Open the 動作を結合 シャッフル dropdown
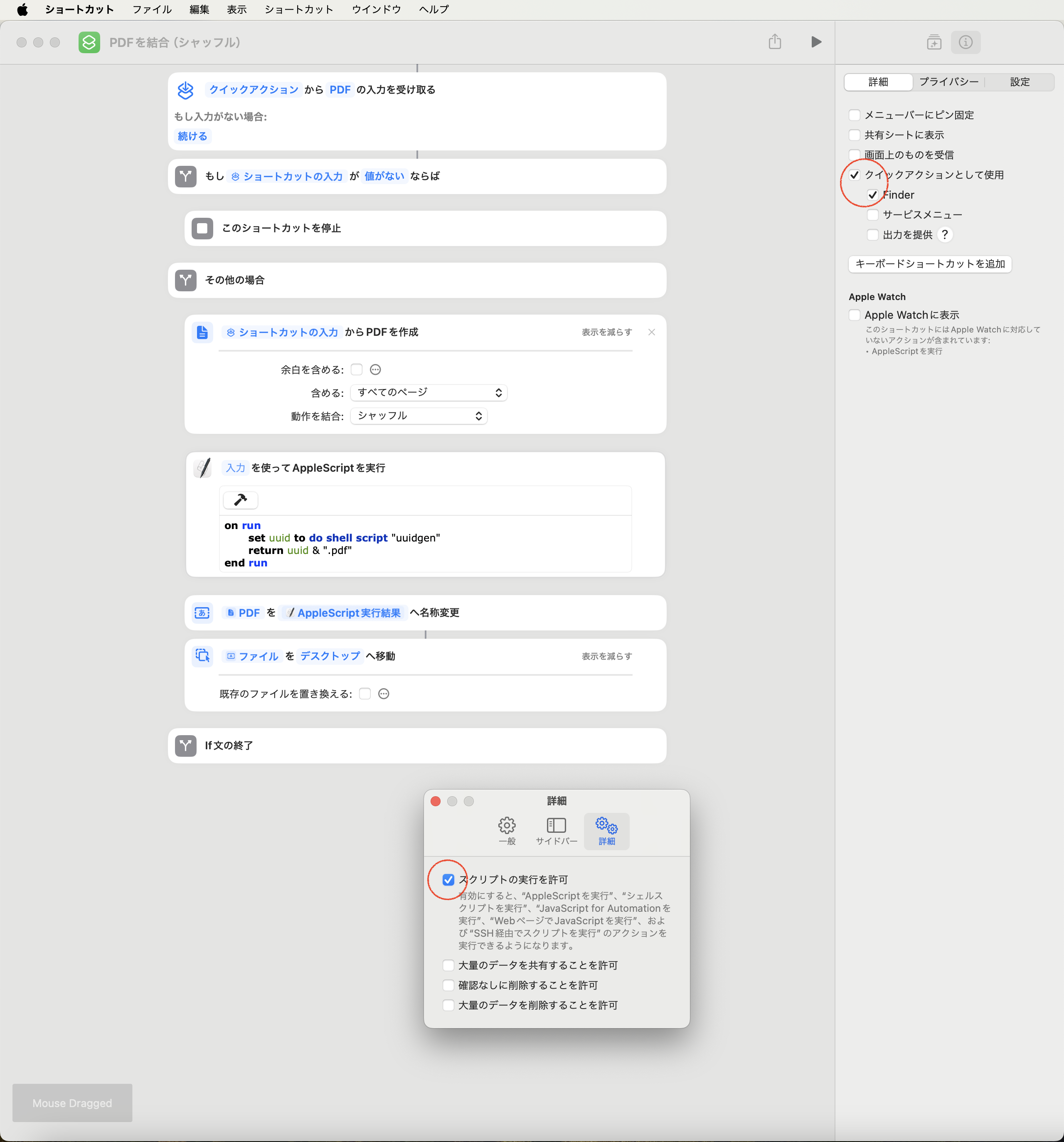1064x1142 pixels. pyautogui.click(x=419, y=416)
